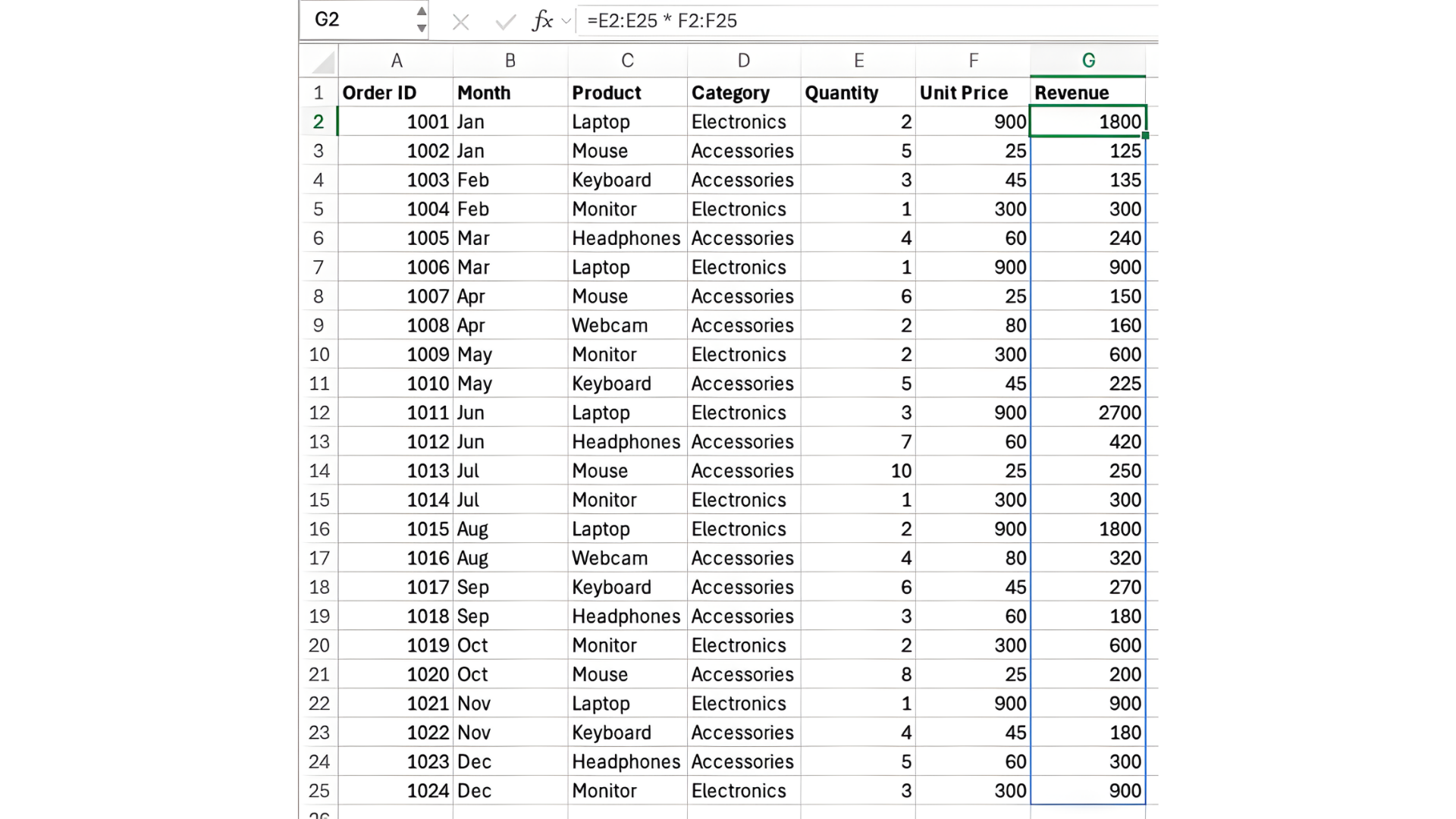Click the Cancel formula X icon
Screen dimensions: 1456x819
coord(460,21)
